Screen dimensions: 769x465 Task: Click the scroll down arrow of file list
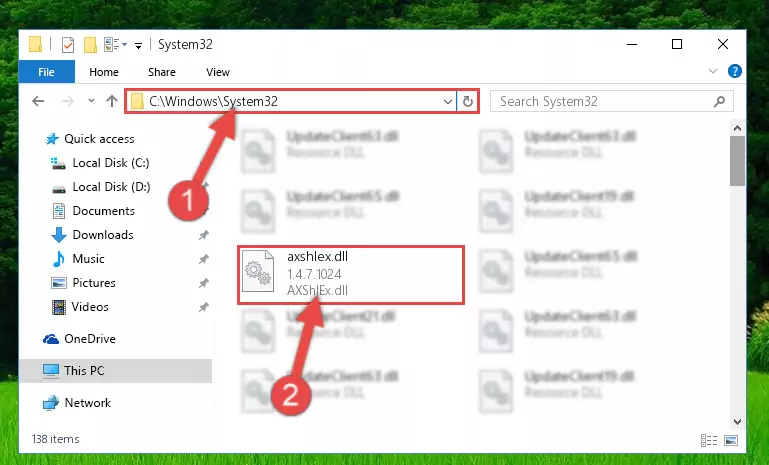coord(737,422)
